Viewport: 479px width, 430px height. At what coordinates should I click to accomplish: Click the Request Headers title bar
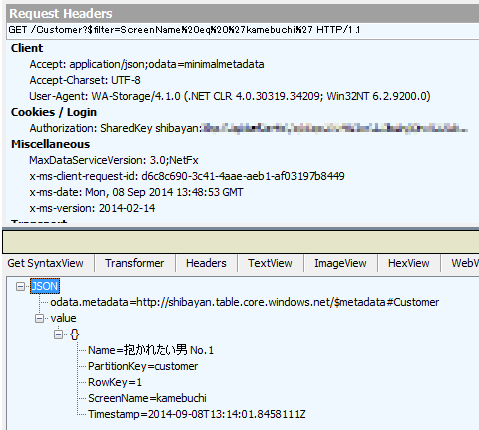(x=242, y=14)
